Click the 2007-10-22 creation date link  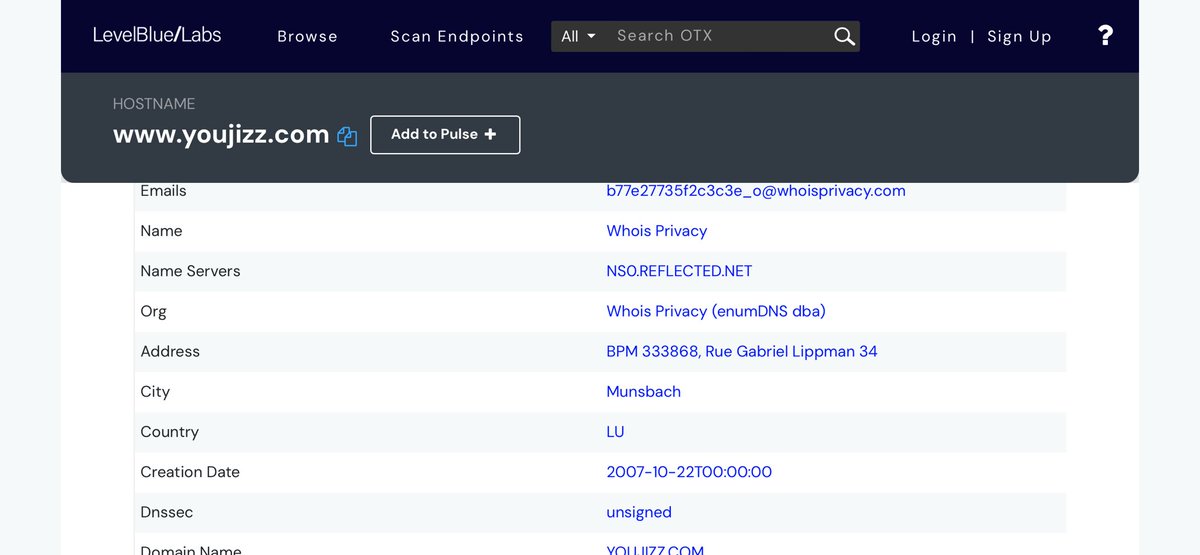688,472
